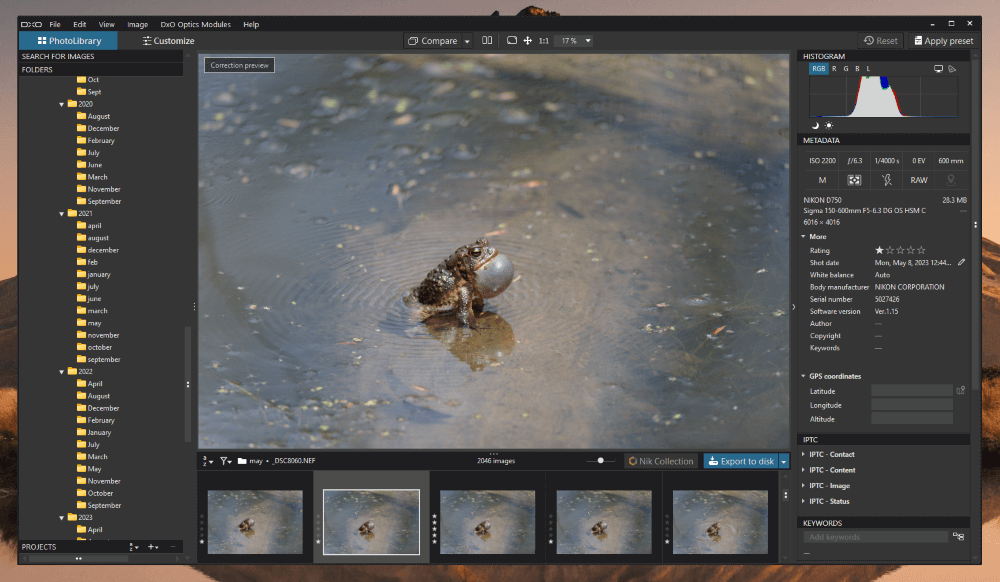
Task: Set zoom to 1:1
Action: (543, 41)
